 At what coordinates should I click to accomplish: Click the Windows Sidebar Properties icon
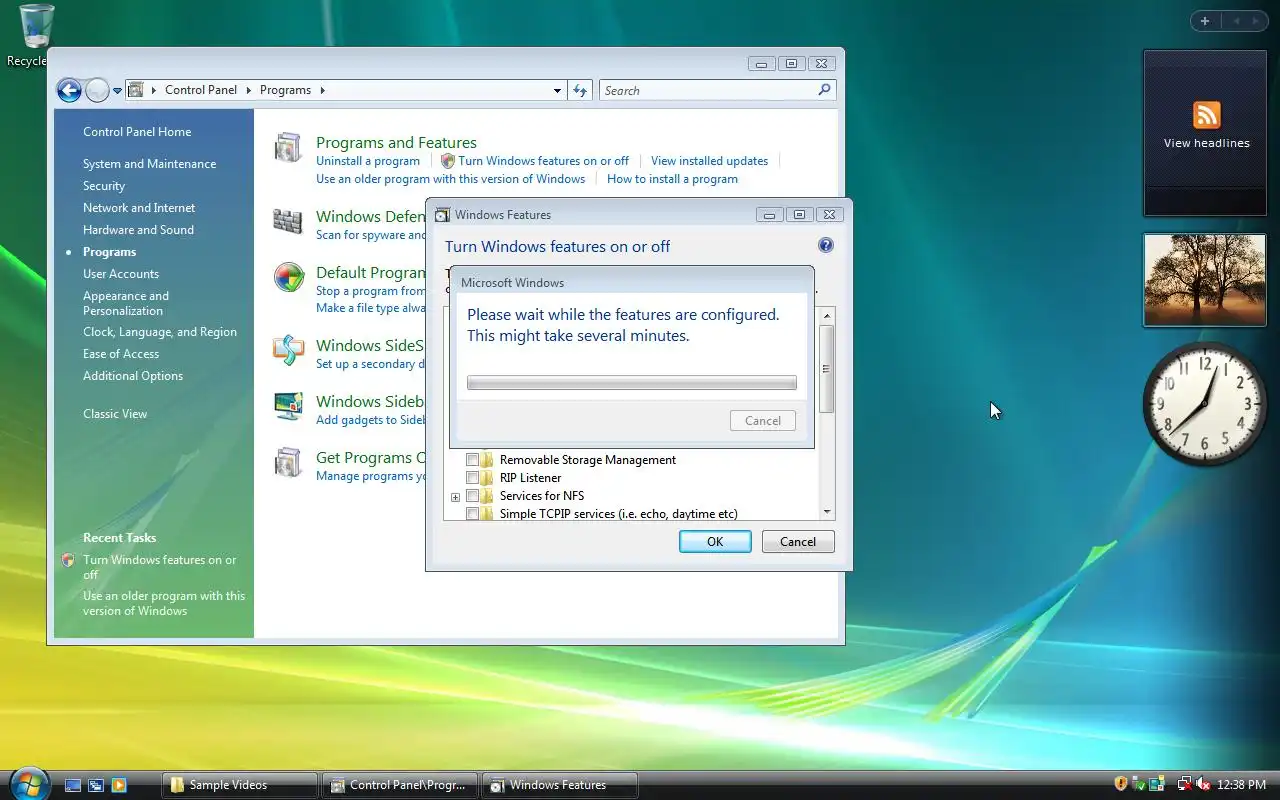(x=289, y=406)
